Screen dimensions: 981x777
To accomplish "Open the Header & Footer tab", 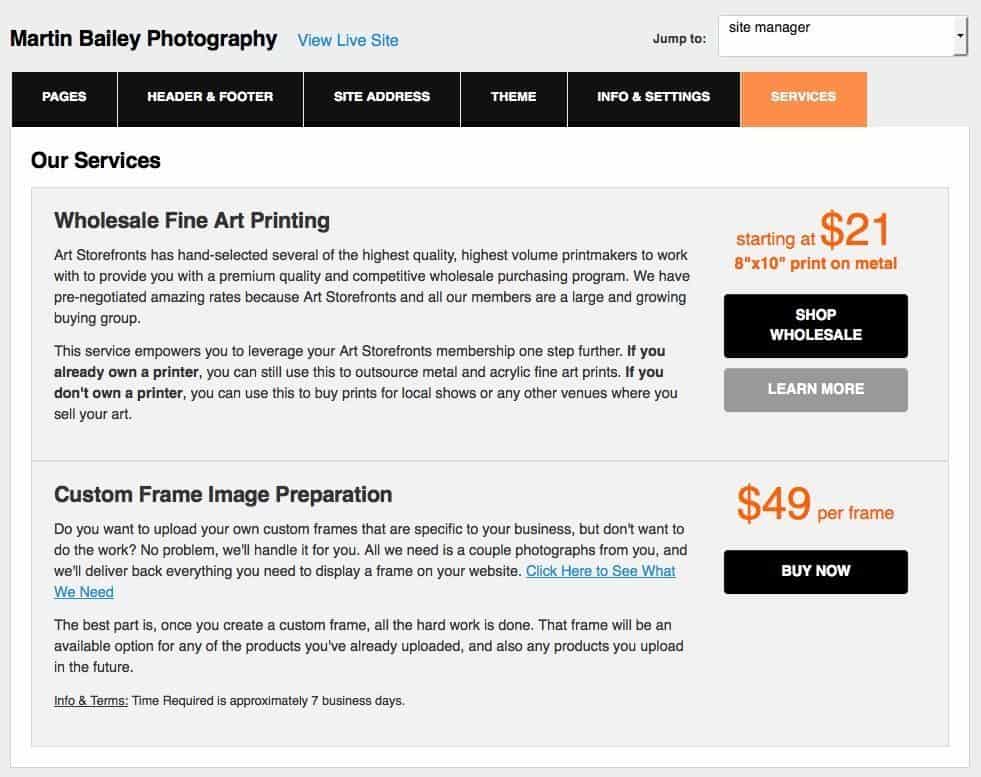I will (210, 97).
